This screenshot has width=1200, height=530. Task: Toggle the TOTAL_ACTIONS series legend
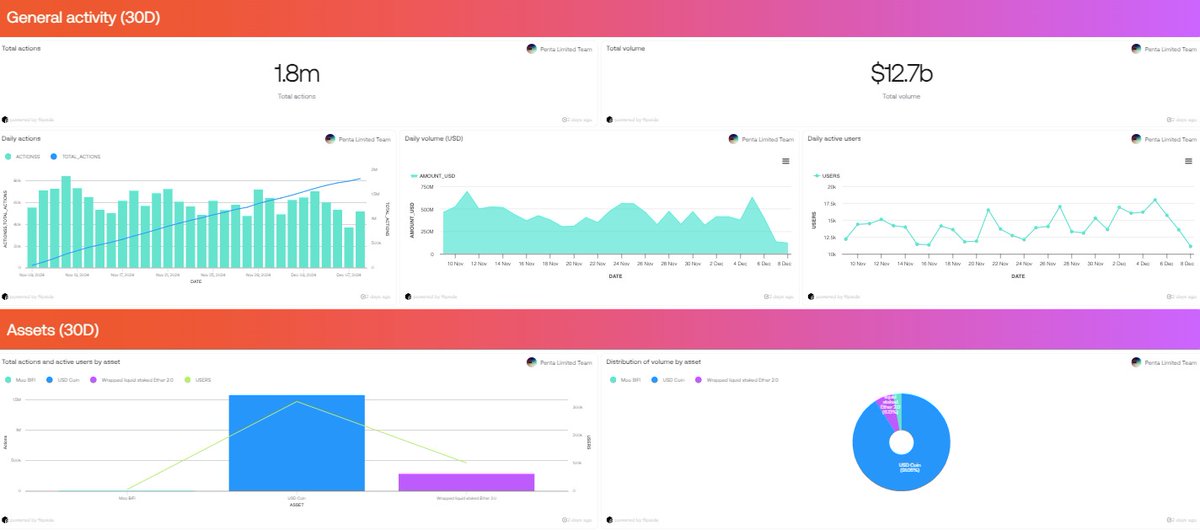[x=75, y=157]
